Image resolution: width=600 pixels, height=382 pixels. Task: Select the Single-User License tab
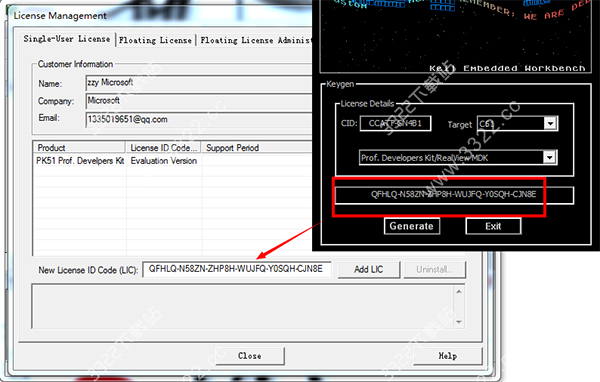[67, 39]
